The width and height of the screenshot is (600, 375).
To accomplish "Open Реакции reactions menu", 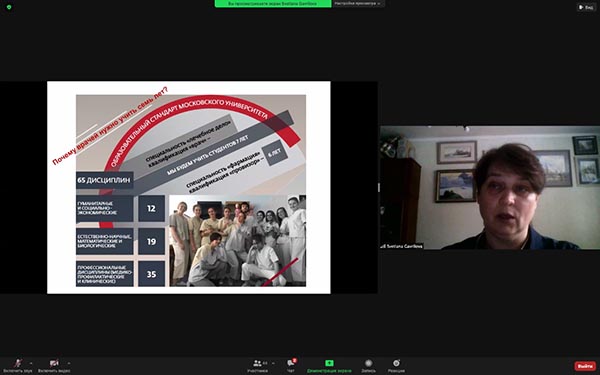I will [x=396, y=365].
